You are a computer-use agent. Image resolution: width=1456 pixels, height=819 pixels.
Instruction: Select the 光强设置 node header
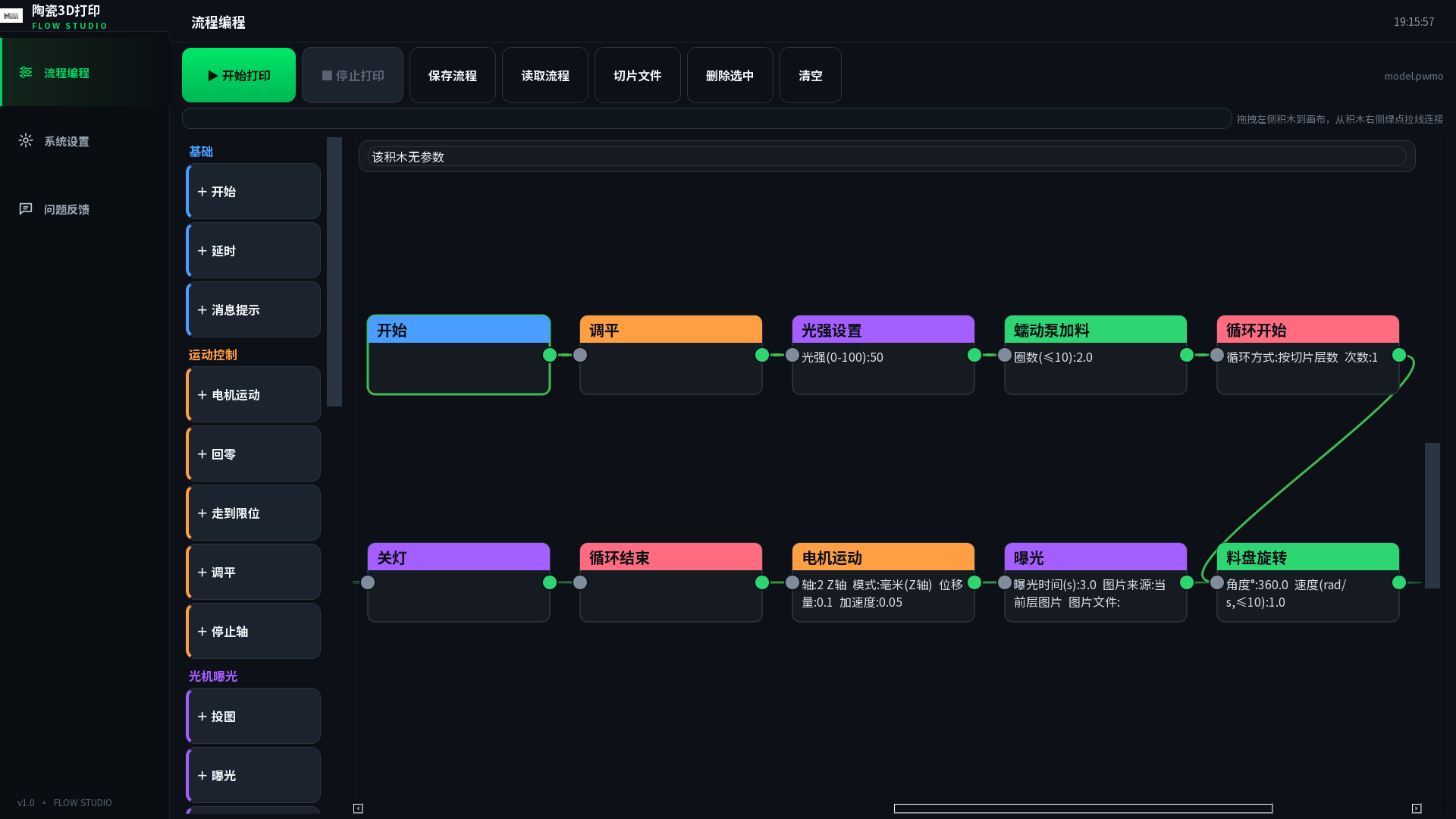coord(883,330)
